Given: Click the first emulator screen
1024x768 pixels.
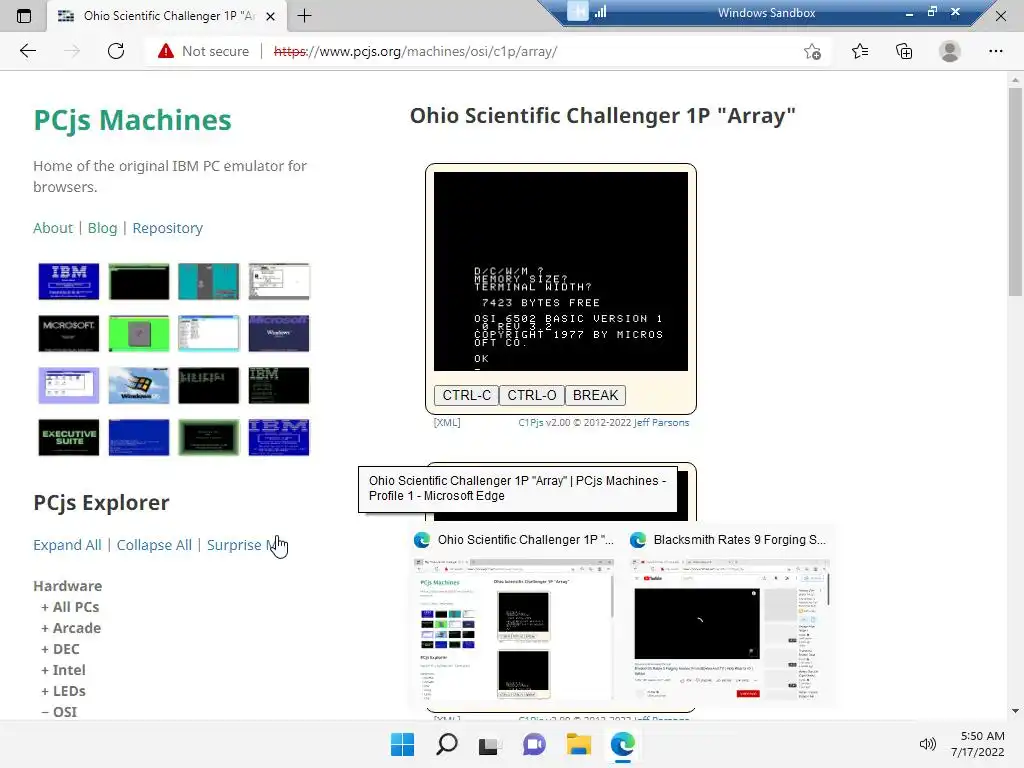Looking at the screenshot, I should (x=560, y=271).
